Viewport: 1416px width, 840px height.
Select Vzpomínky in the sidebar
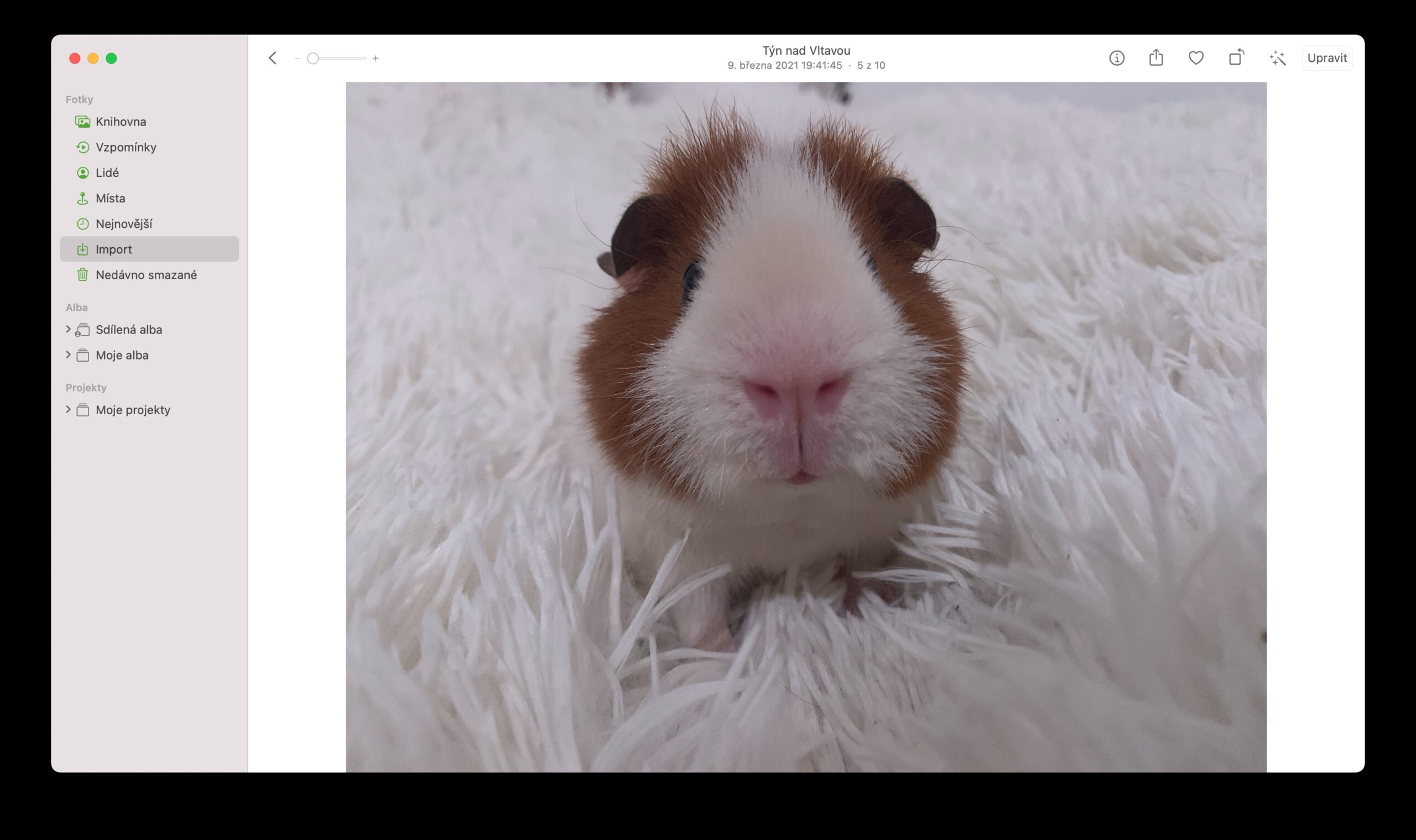coord(126,147)
